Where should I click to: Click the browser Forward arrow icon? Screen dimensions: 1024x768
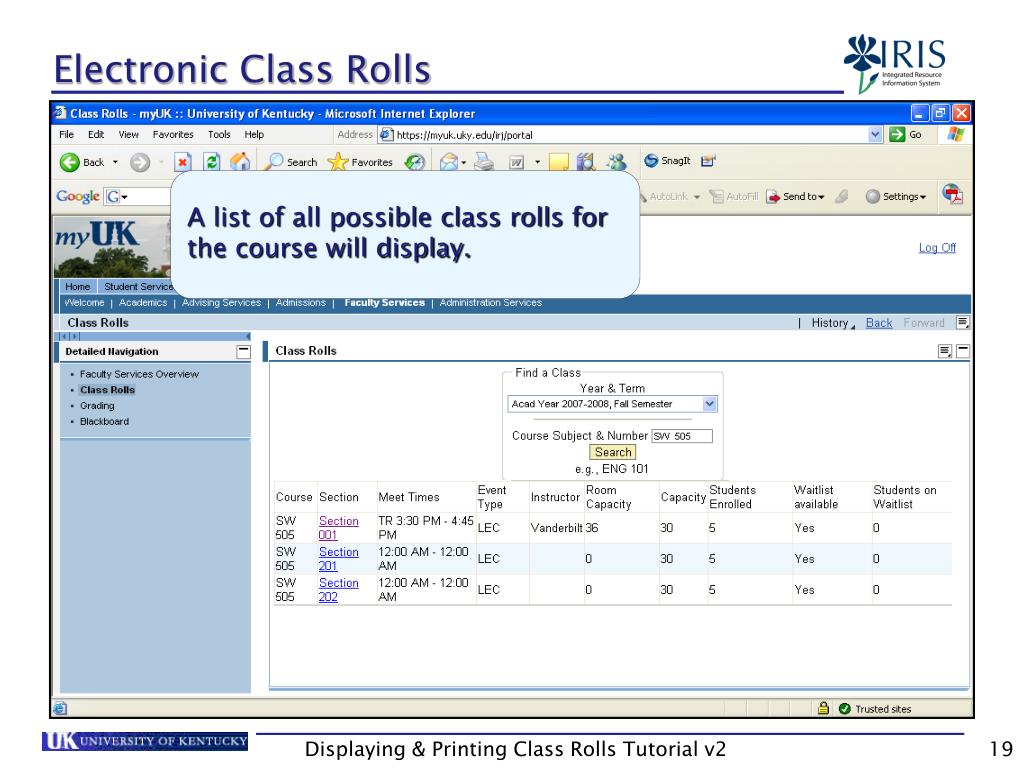click(140, 162)
